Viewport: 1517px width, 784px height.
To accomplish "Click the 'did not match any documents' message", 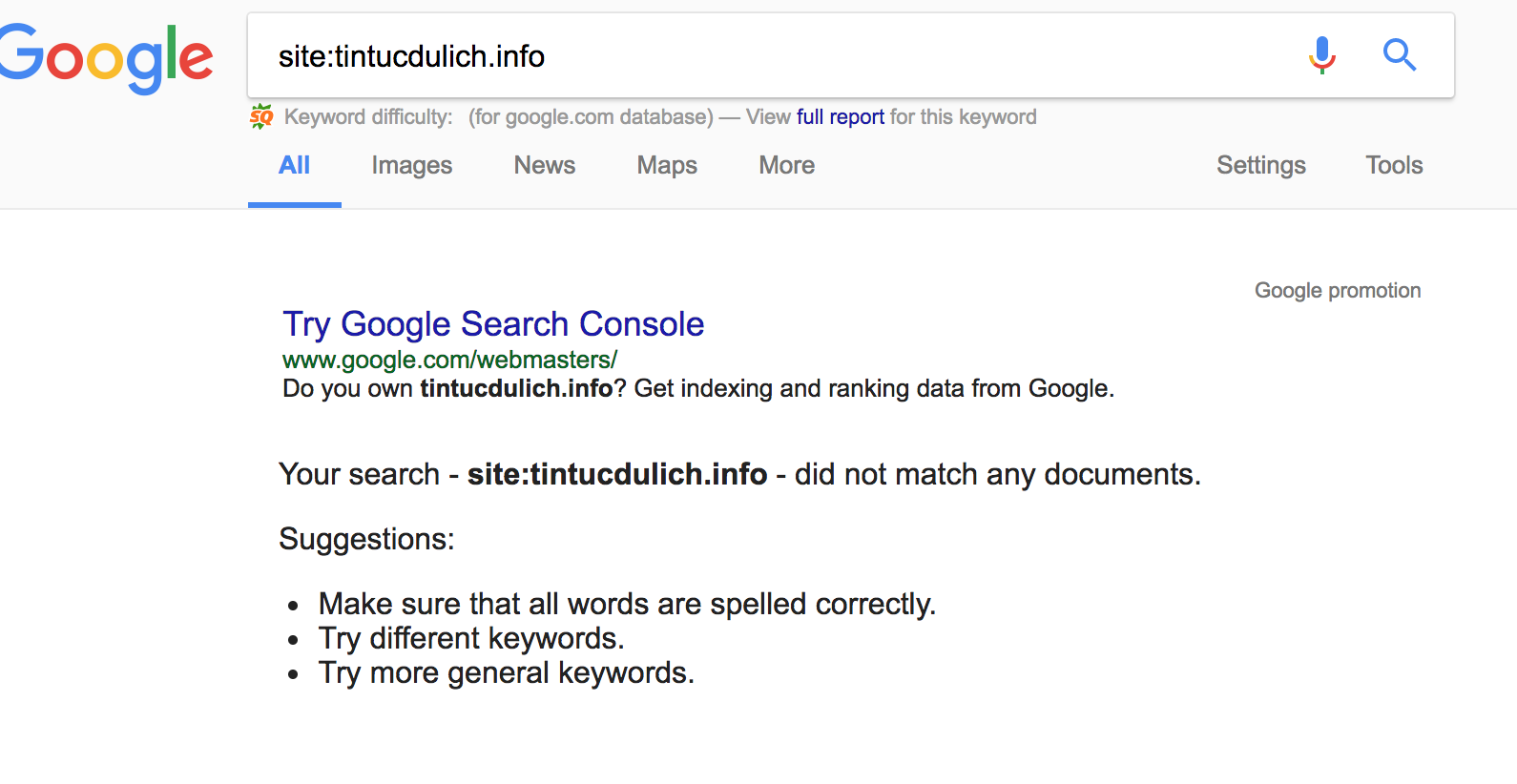I will [x=739, y=474].
